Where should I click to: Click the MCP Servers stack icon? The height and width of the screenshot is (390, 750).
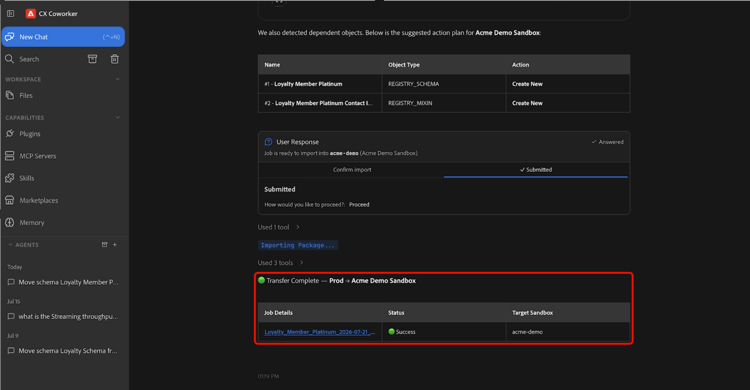[10, 156]
